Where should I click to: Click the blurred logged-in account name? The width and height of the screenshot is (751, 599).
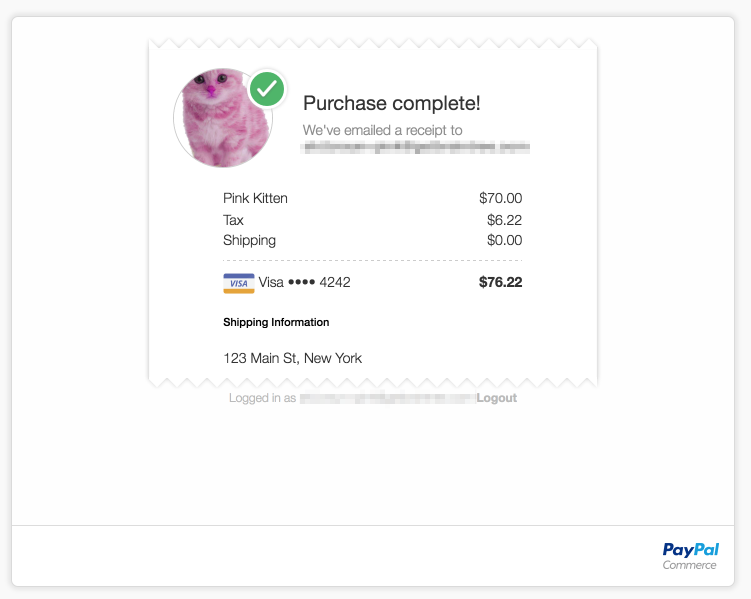point(388,398)
